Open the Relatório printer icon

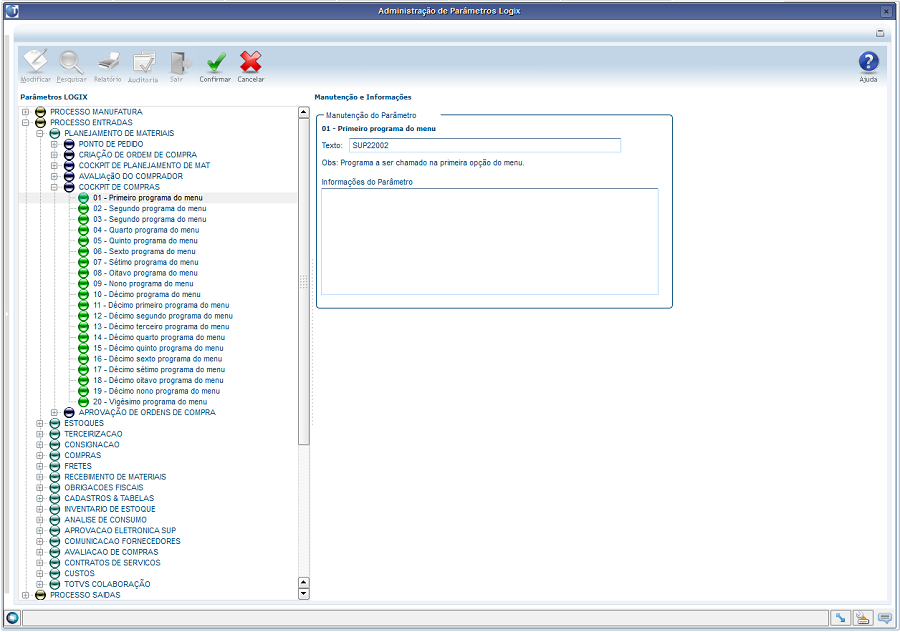click(x=108, y=61)
